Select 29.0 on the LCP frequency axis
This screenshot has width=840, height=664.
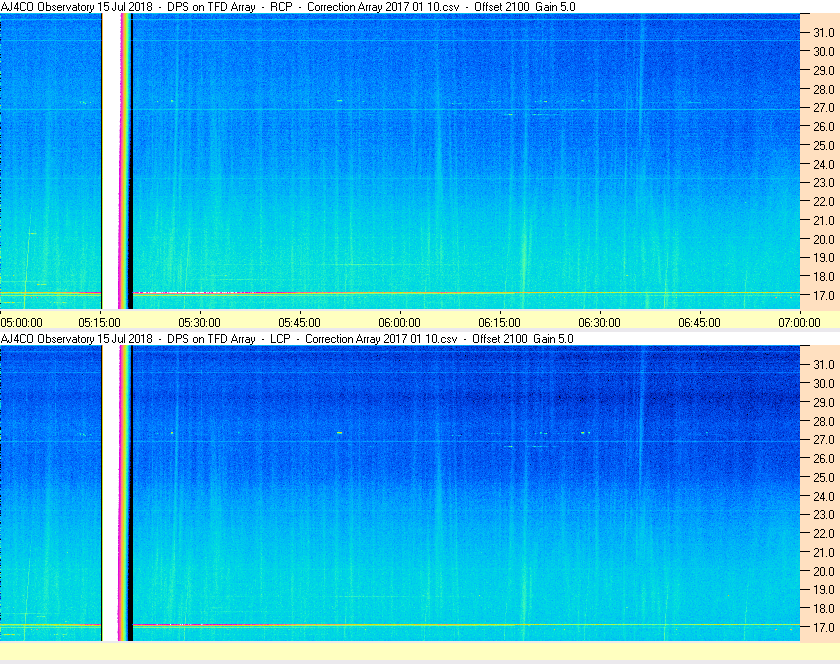click(x=824, y=402)
